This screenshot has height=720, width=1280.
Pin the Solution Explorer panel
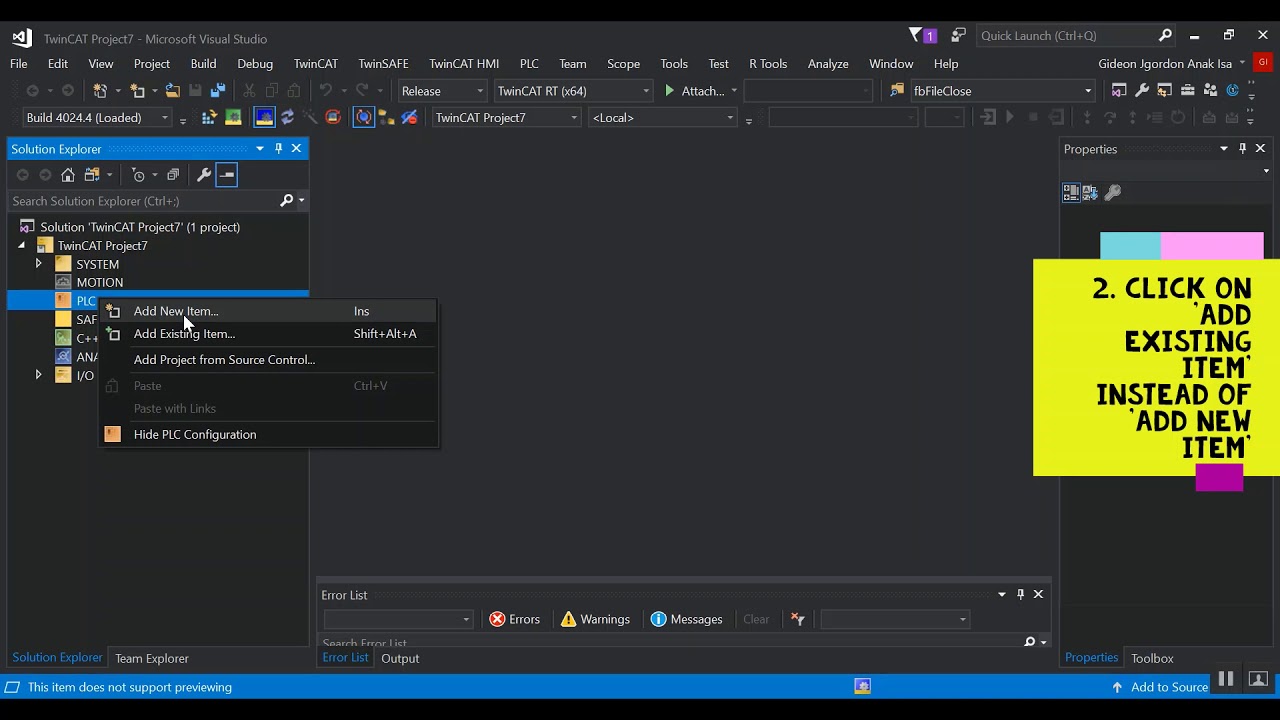[x=278, y=148]
